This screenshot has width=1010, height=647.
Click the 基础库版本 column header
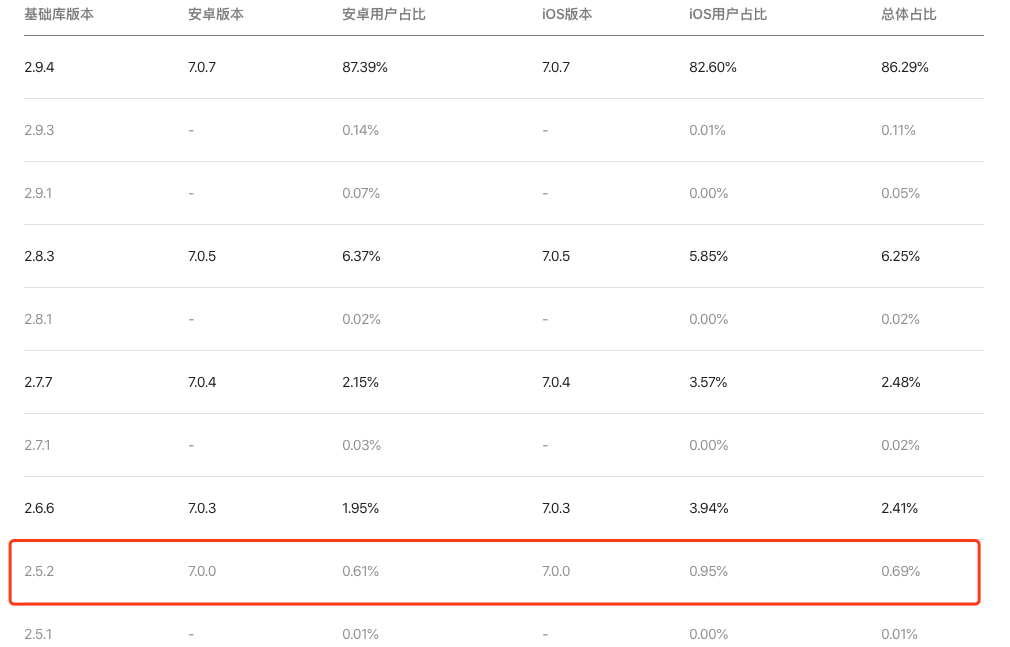pyautogui.click(x=59, y=15)
